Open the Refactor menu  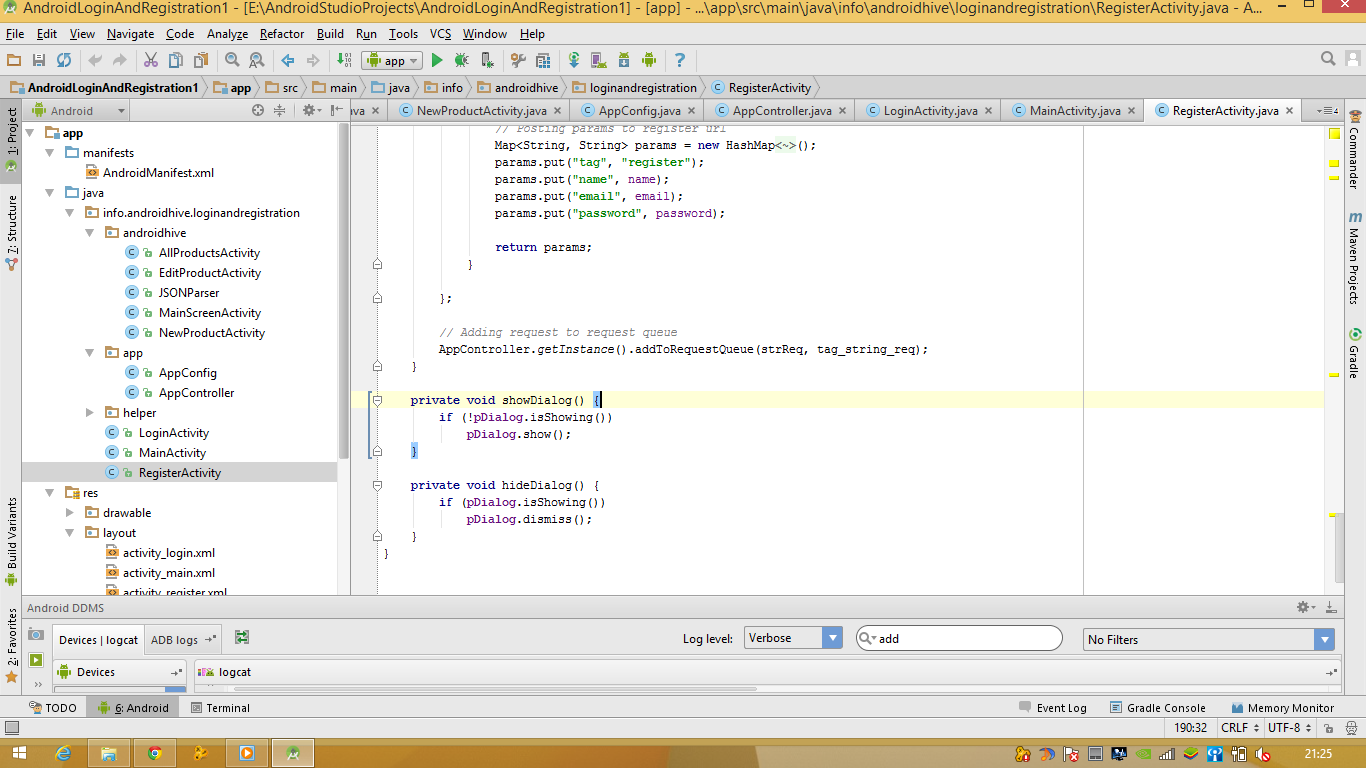pos(281,34)
